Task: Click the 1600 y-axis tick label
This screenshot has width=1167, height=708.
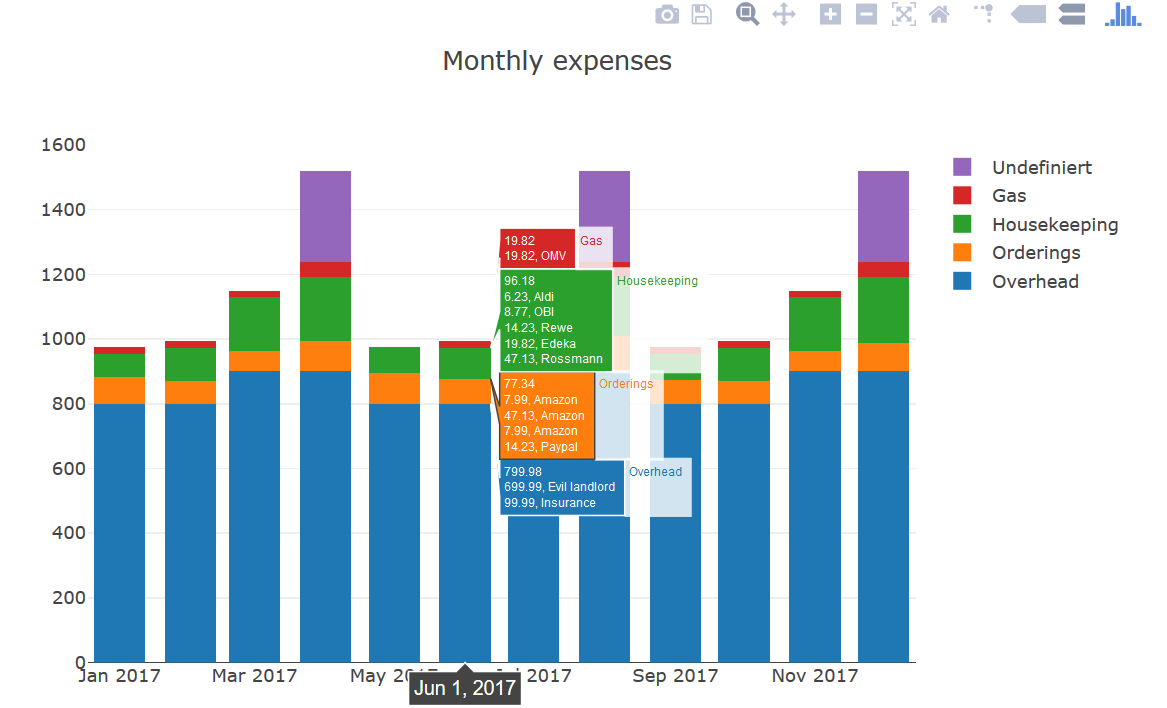Action: coord(63,144)
